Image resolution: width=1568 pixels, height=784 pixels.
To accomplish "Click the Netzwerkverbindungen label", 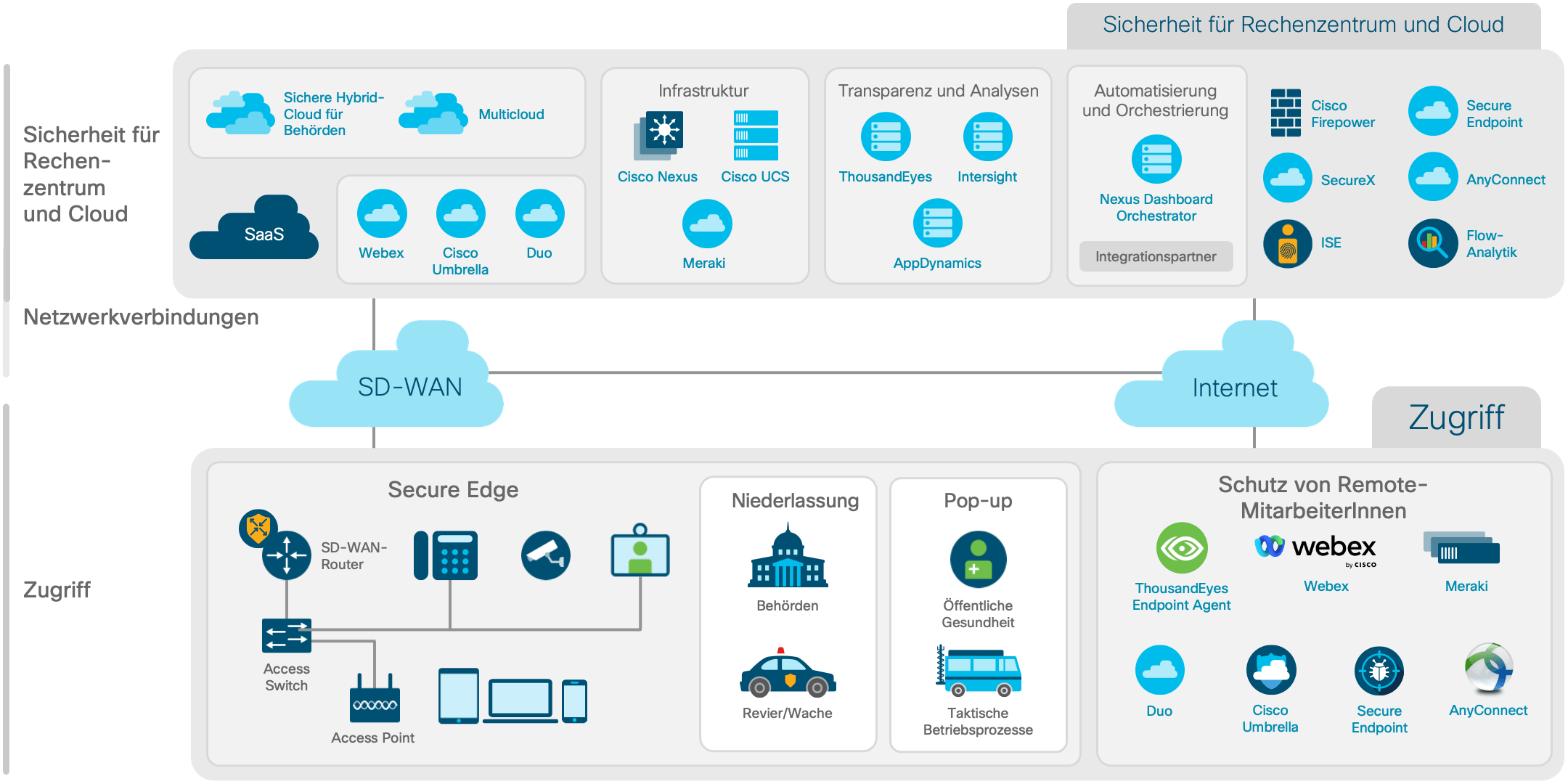I will coord(141,317).
